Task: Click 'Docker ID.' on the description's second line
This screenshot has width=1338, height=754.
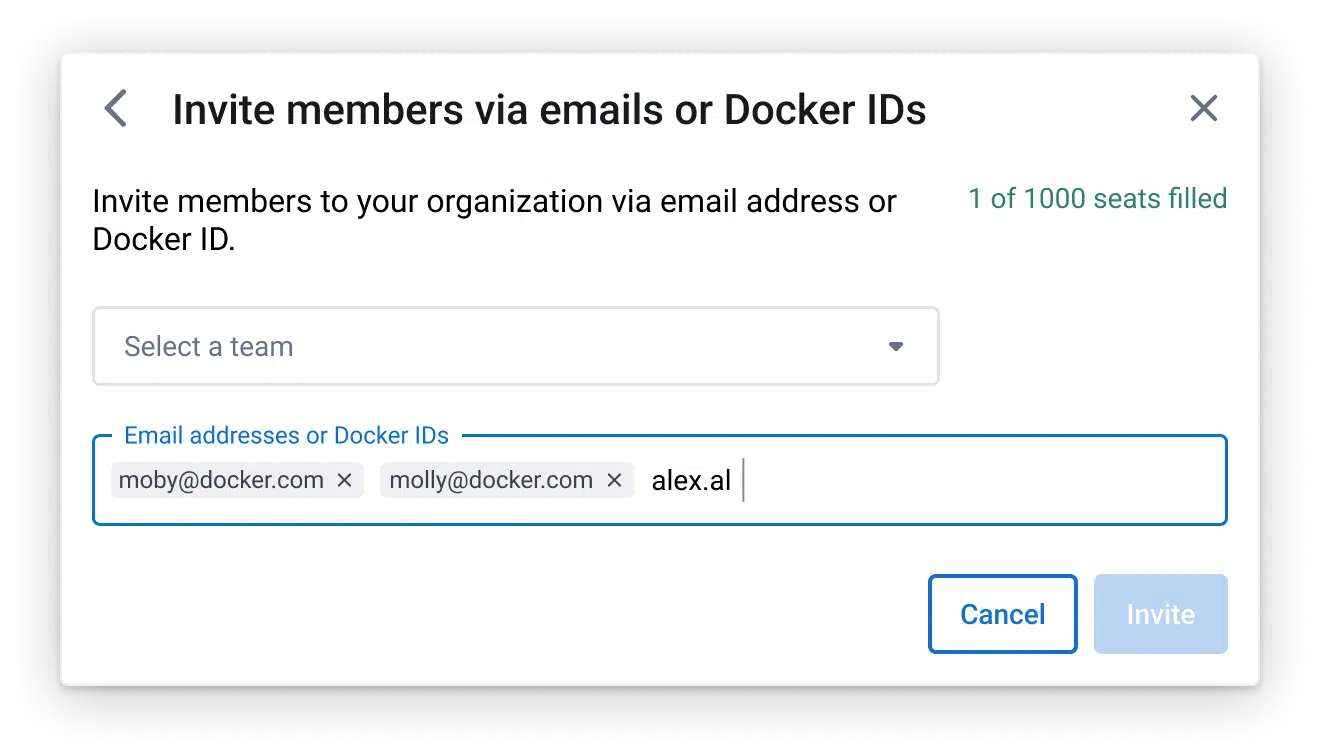Action: [164, 241]
